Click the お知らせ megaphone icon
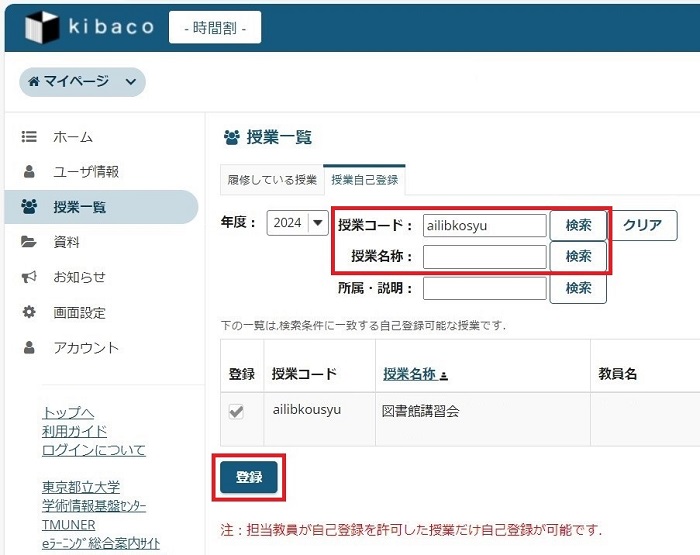This screenshot has width=700, height=555. [30, 277]
